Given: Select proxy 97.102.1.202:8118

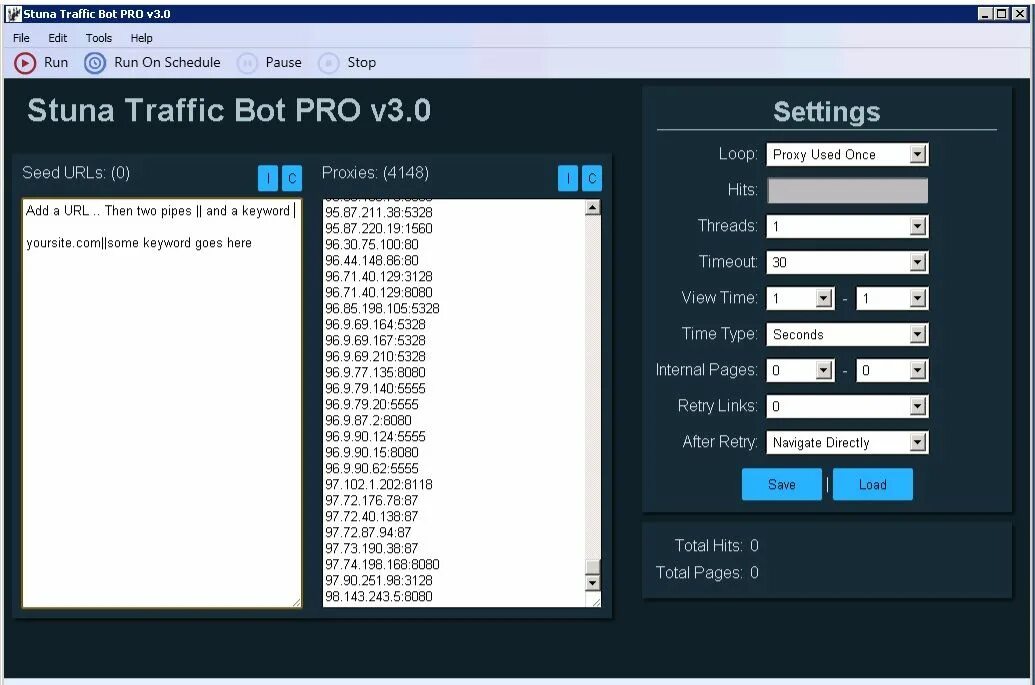Looking at the screenshot, I should (x=379, y=484).
